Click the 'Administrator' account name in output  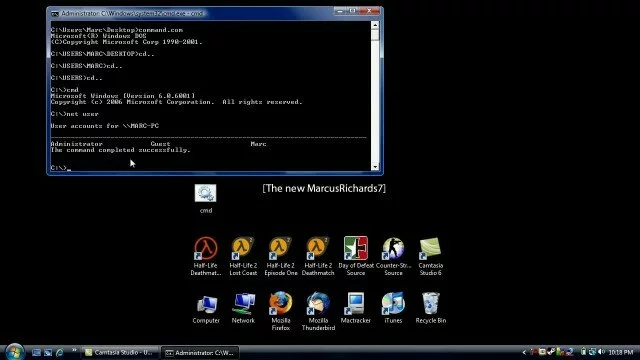pos(76,144)
